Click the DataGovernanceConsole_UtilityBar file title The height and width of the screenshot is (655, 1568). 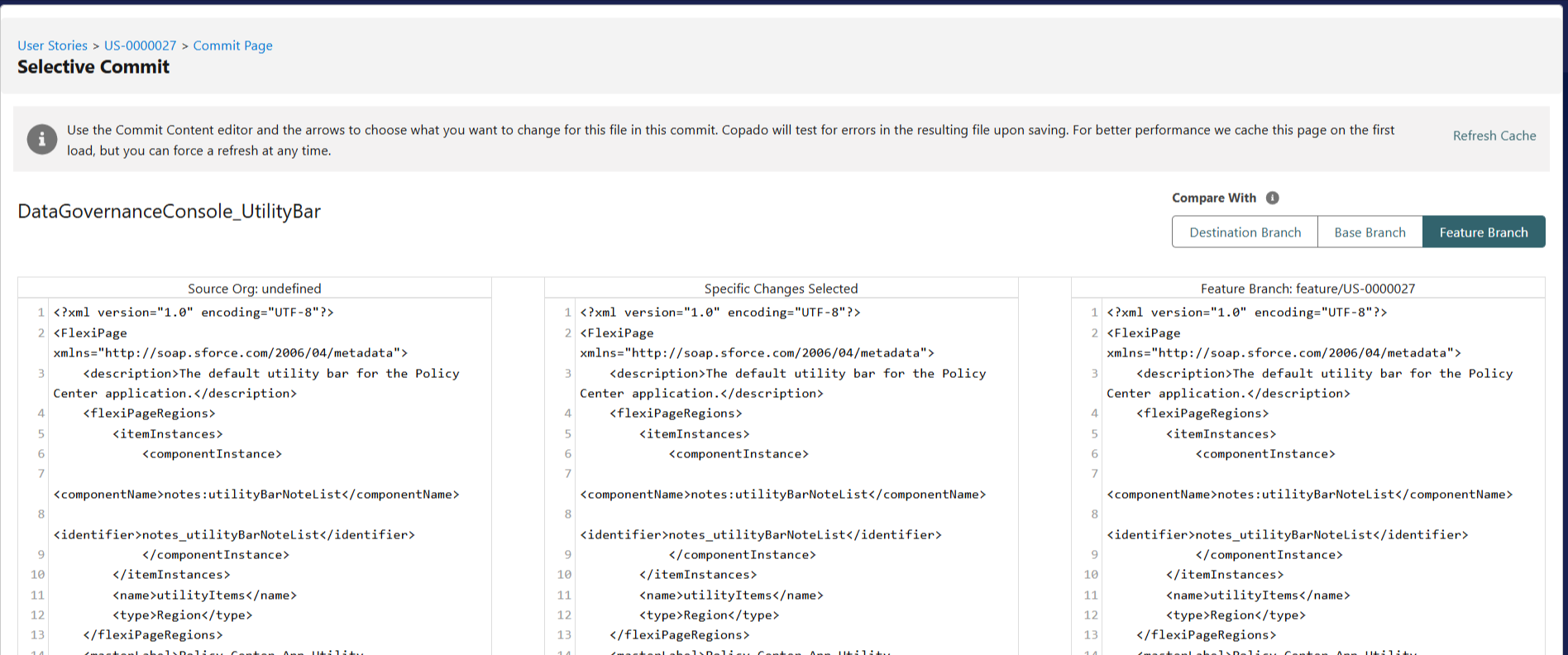tap(169, 212)
